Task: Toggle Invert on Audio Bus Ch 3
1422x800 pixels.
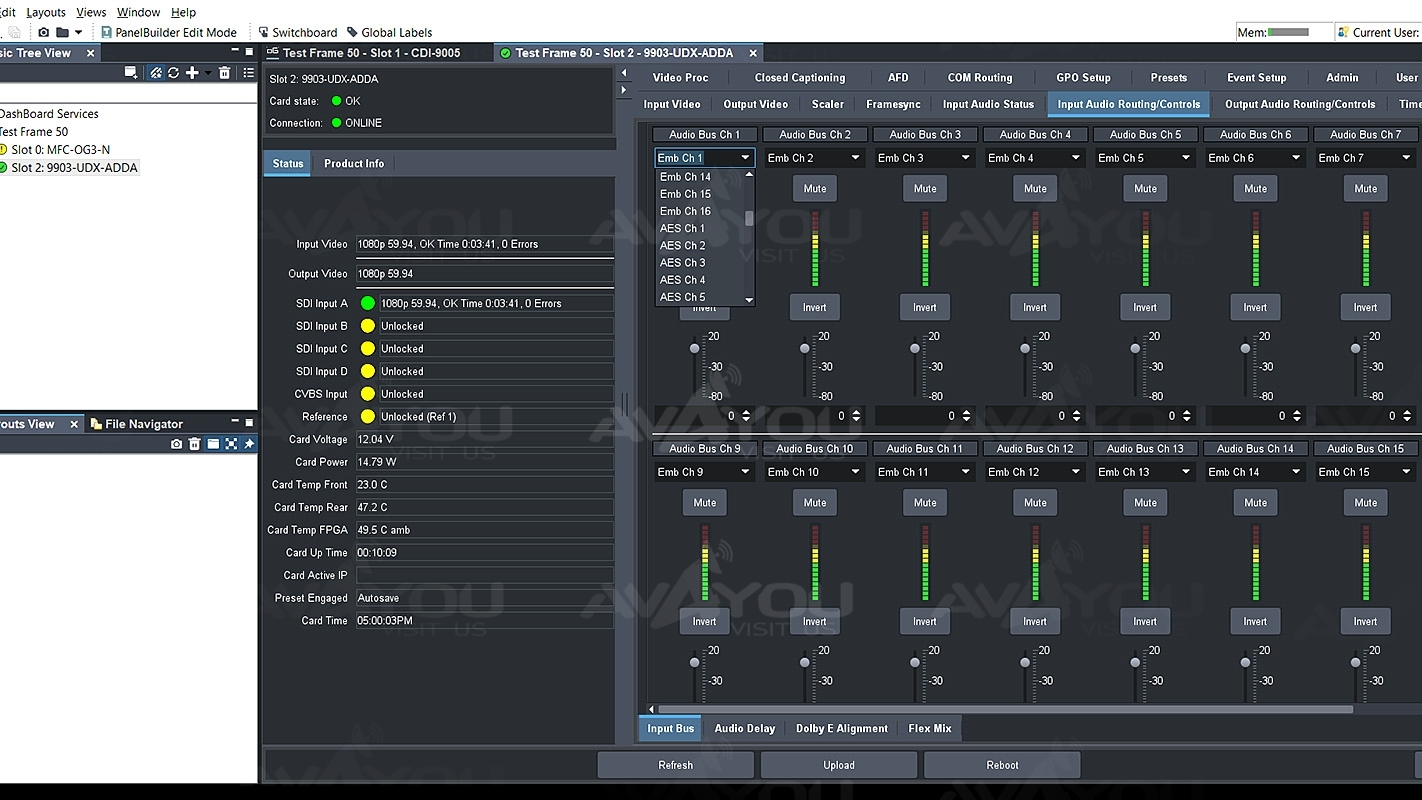Action: (x=925, y=307)
